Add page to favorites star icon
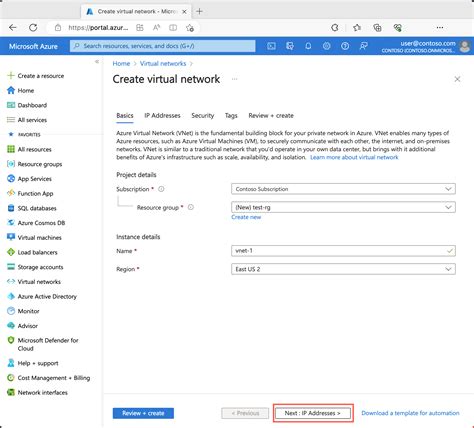The width and height of the screenshot is (474, 428). 190,28
